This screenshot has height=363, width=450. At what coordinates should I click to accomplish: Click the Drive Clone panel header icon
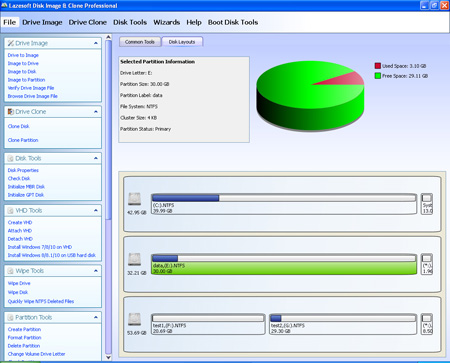11,112
